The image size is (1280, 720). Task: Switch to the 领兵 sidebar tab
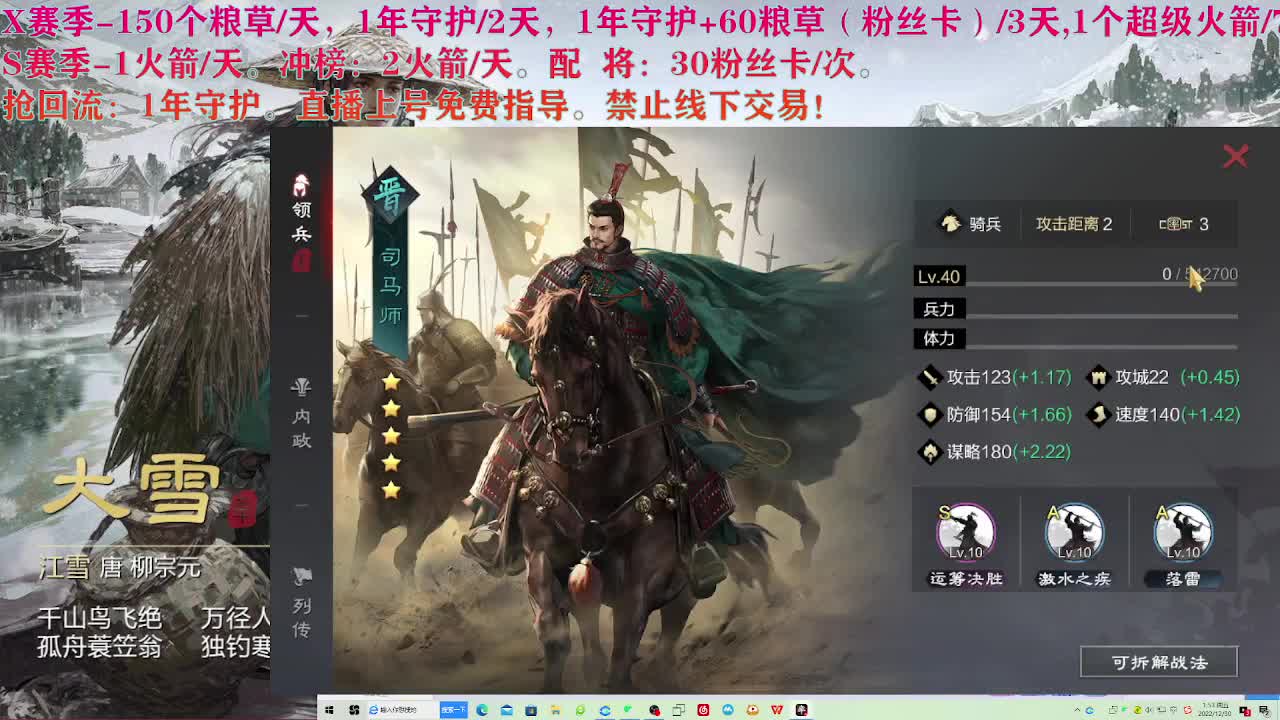pos(302,215)
